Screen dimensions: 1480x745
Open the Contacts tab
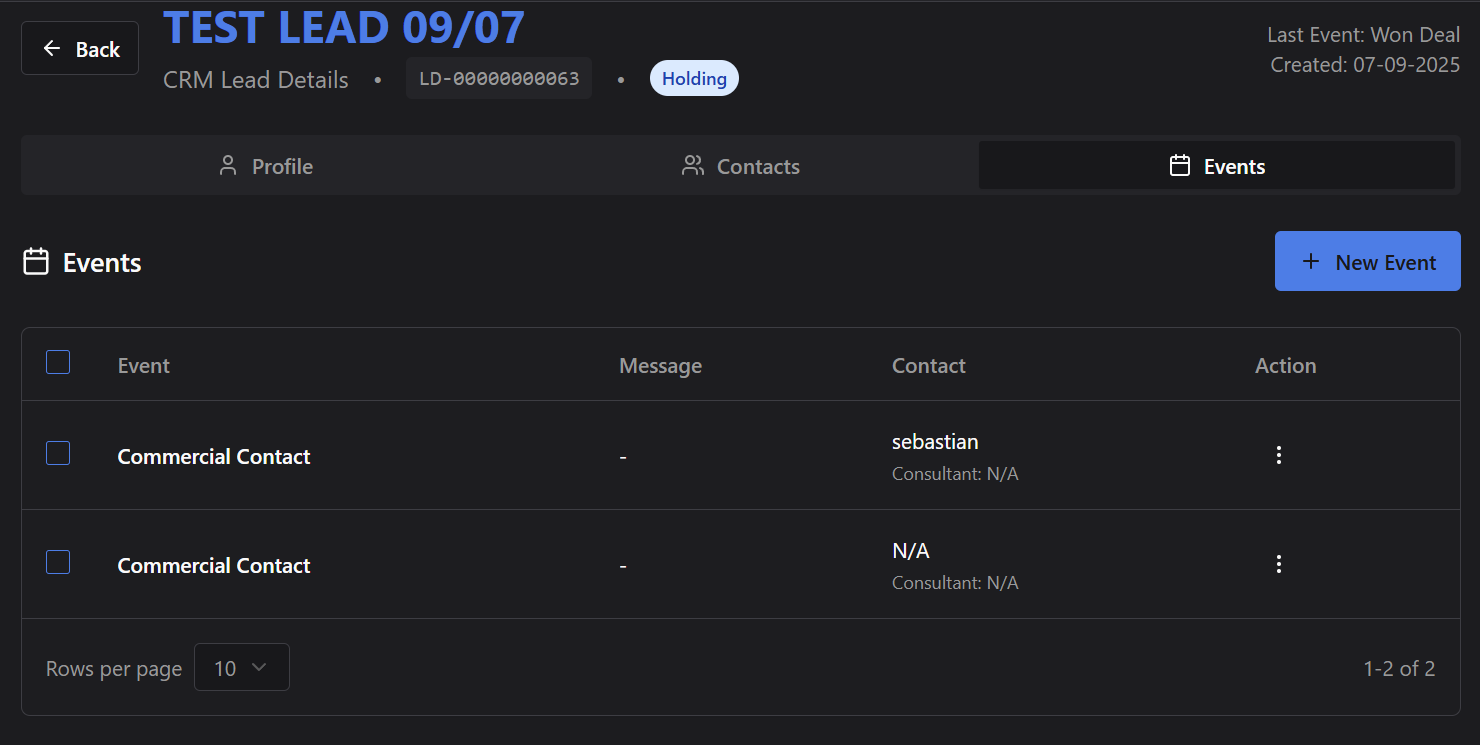tap(740, 166)
